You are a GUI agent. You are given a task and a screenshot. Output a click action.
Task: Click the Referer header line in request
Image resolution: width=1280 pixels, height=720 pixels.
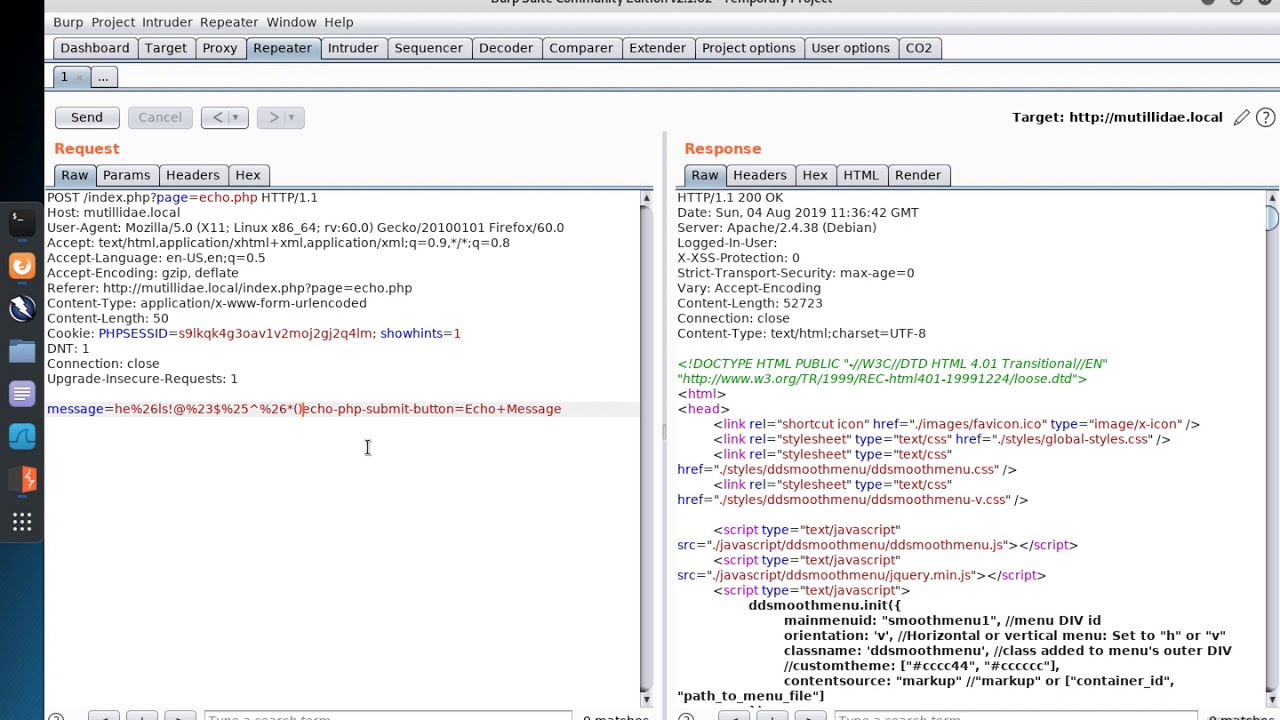[x=230, y=288]
